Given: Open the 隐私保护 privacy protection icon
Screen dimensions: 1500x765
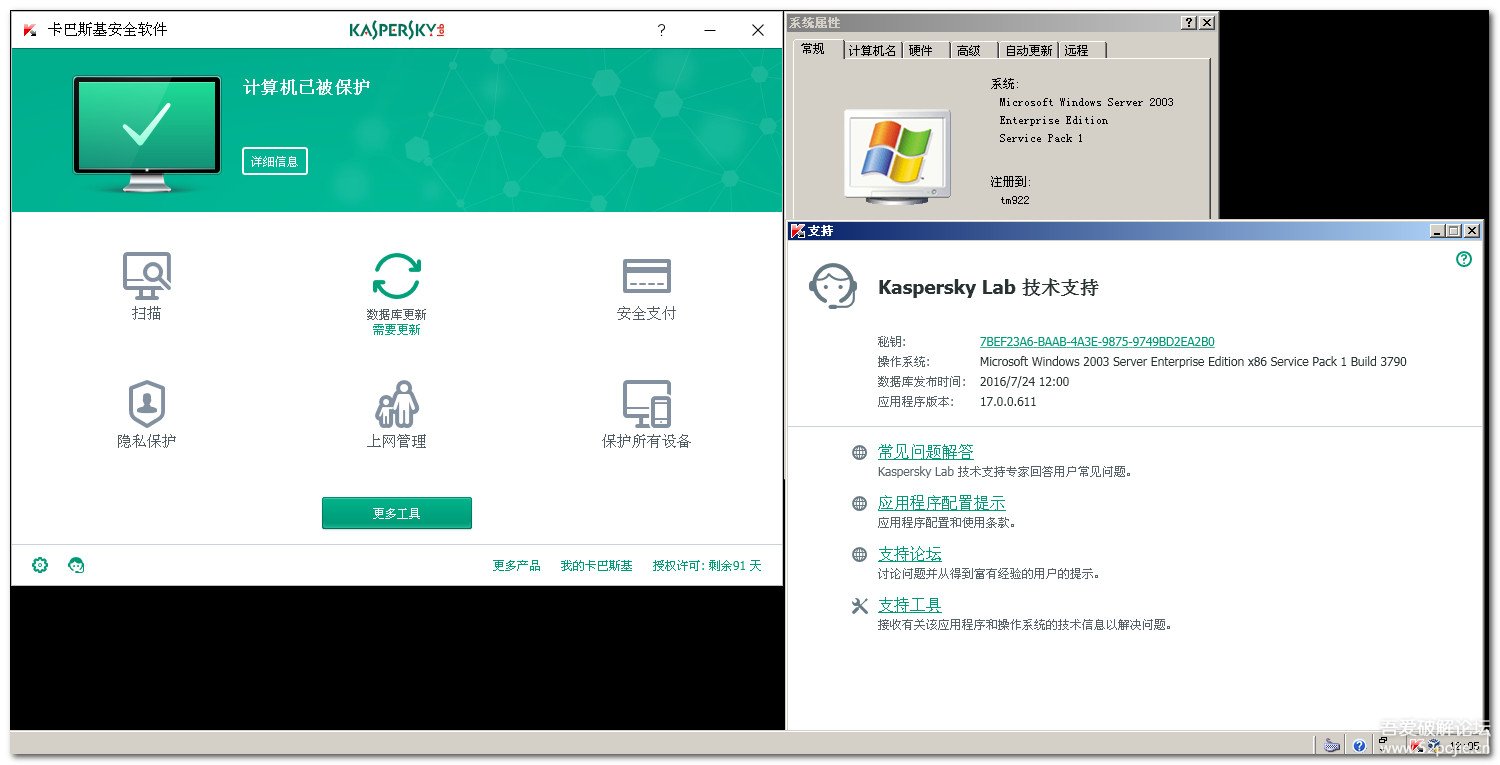Looking at the screenshot, I should pos(147,404).
